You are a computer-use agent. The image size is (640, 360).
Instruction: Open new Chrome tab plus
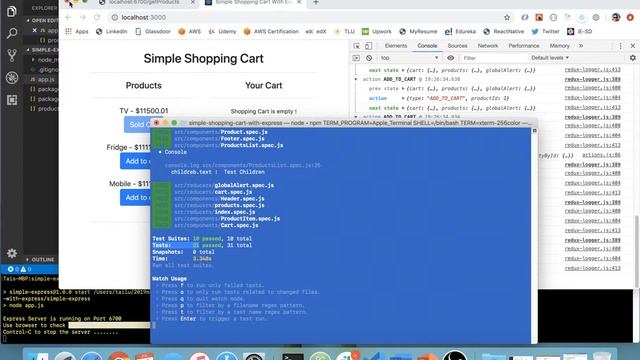click(x=316, y=2)
